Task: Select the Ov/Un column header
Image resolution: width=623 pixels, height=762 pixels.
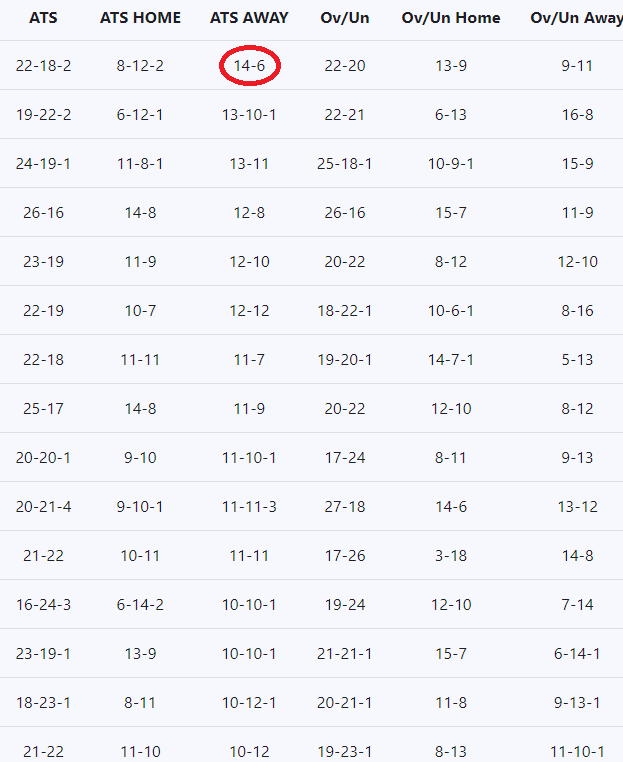Action: click(345, 18)
